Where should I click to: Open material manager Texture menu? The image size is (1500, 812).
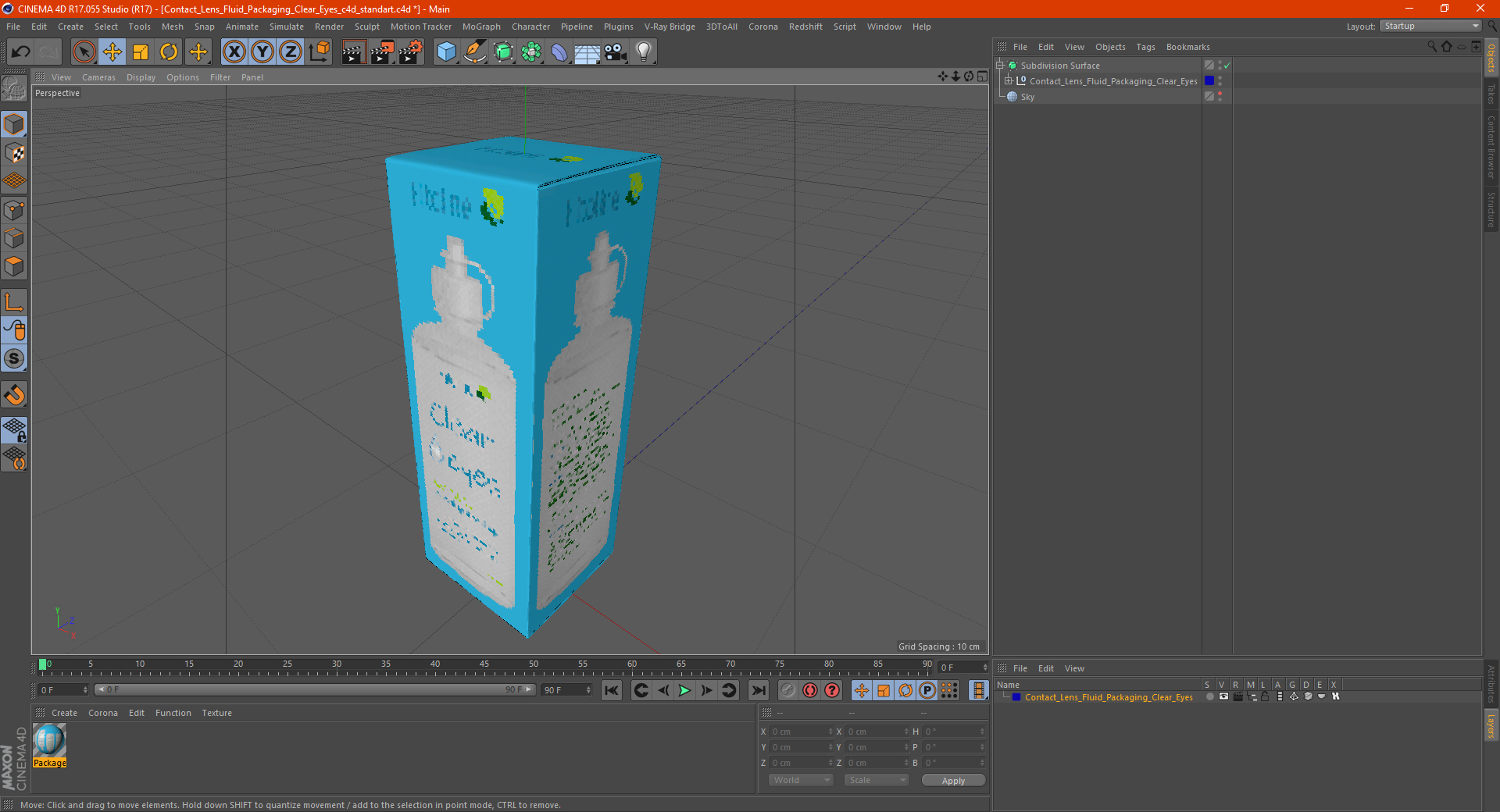click(216, 713)
